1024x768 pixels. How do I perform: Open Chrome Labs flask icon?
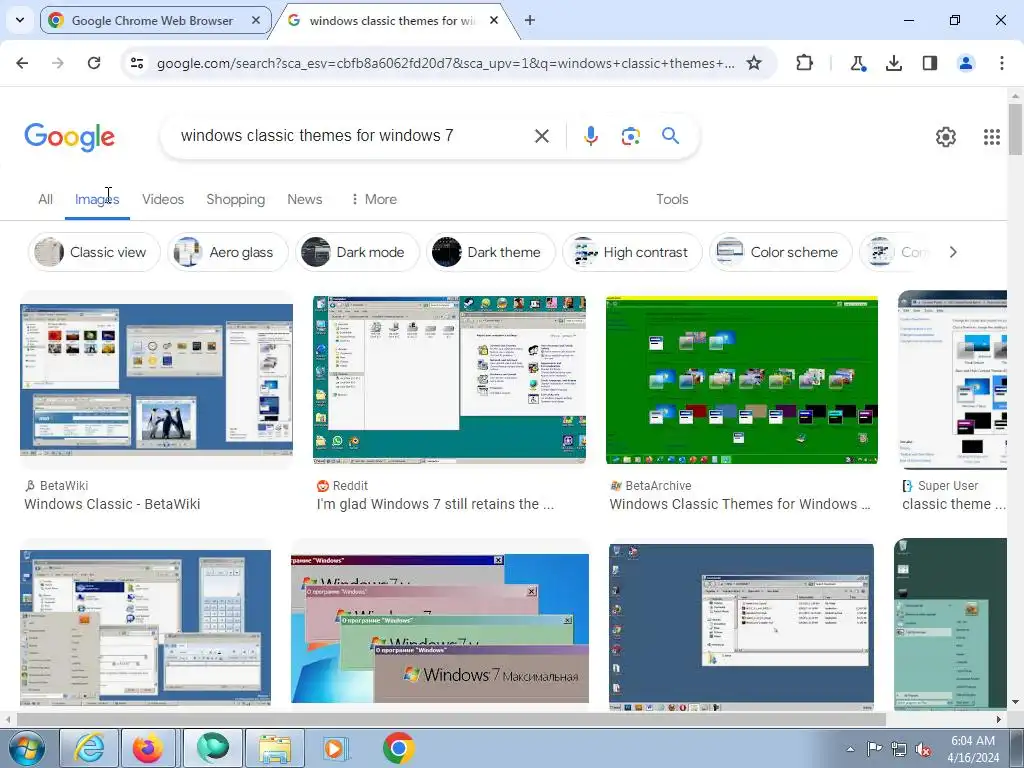[857, 63]
